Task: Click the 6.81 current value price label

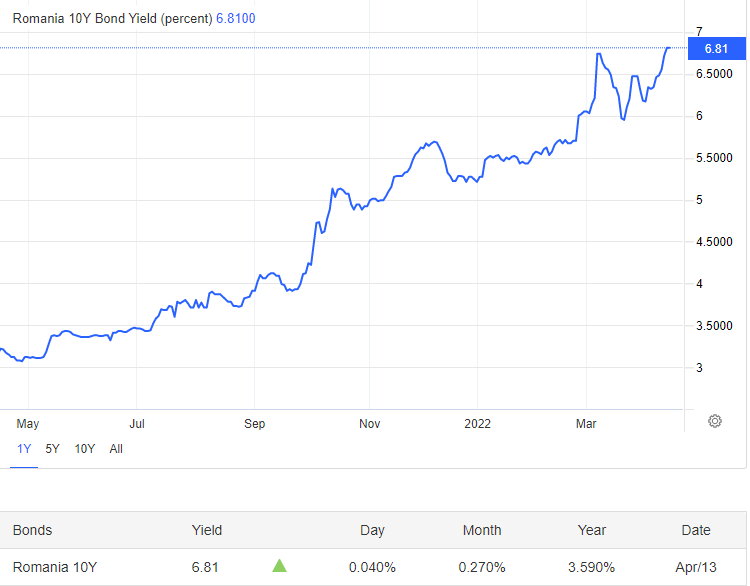Action: 716,48
